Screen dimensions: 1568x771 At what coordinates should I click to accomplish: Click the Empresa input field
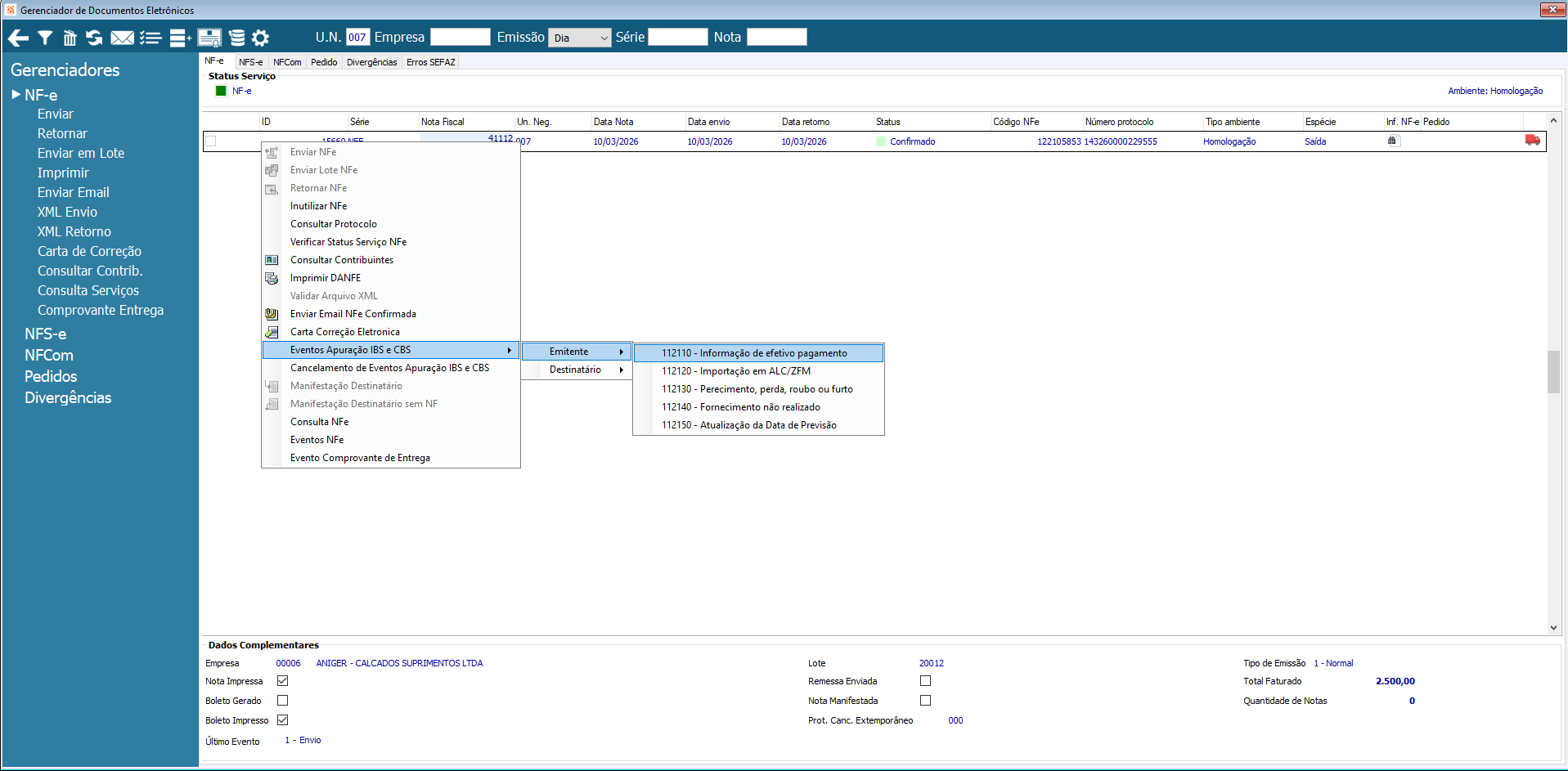click(461, 38)
